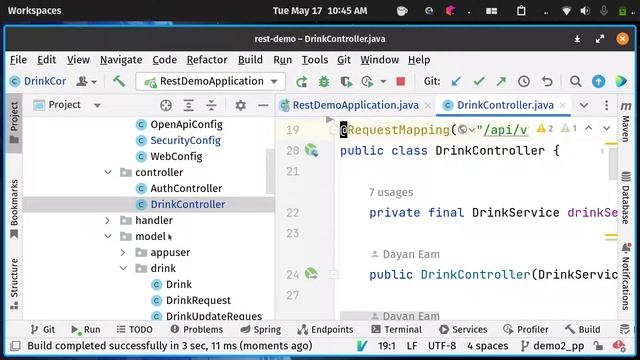Image resolution: width=640 pixels, height=360 pixels.
Task: Open Workspaces in top system bar
Action: pos(34,11)
